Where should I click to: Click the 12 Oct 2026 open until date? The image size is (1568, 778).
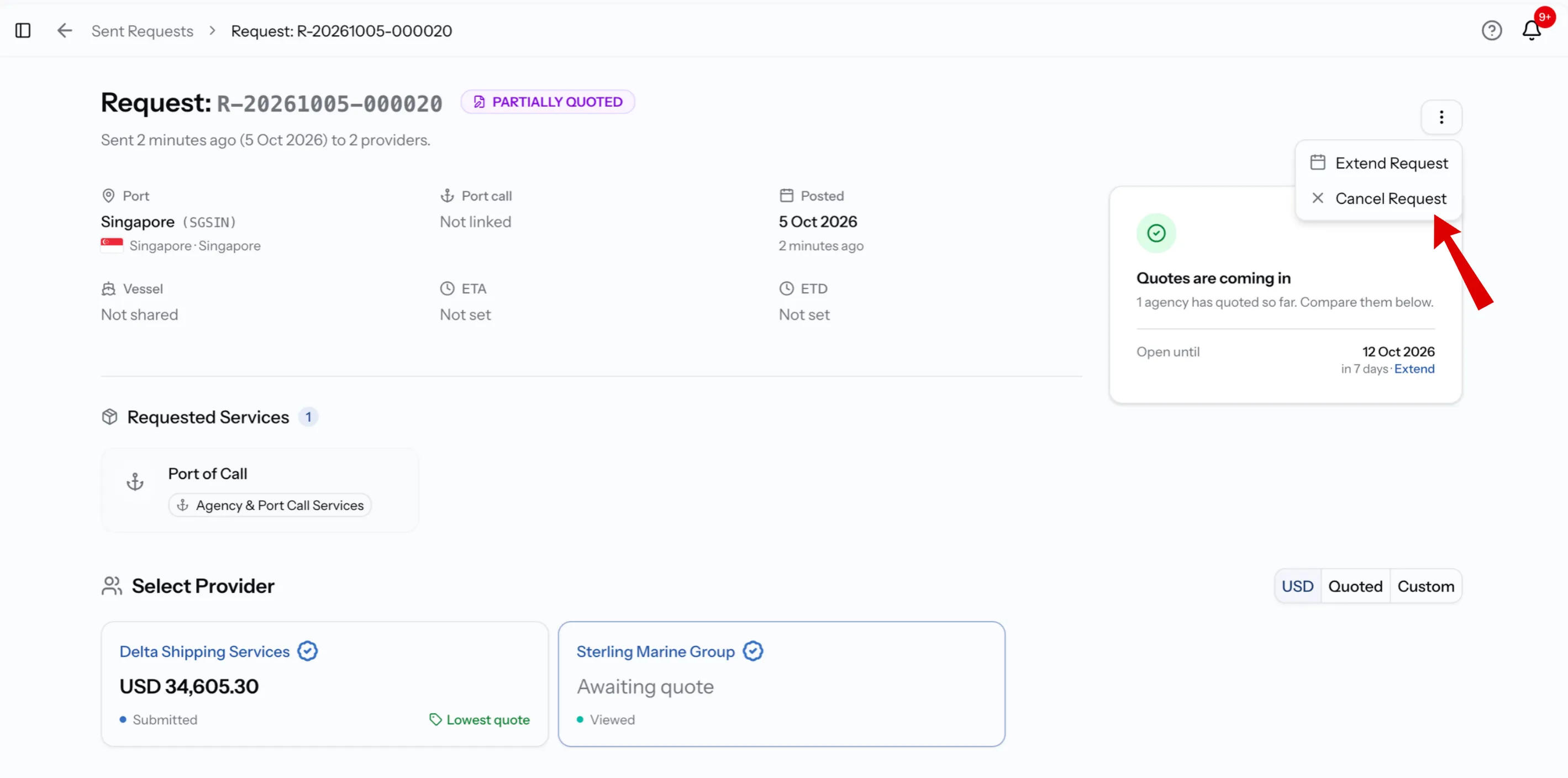point(1398,352)
